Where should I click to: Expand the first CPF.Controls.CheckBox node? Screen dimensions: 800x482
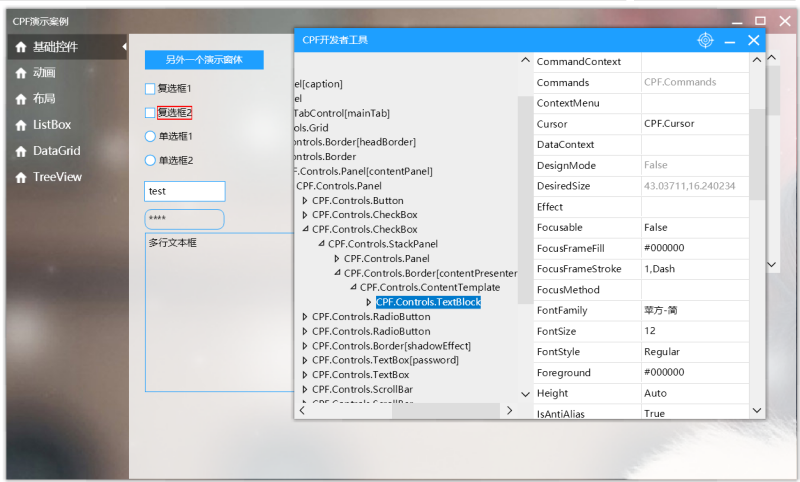[305, 215]
